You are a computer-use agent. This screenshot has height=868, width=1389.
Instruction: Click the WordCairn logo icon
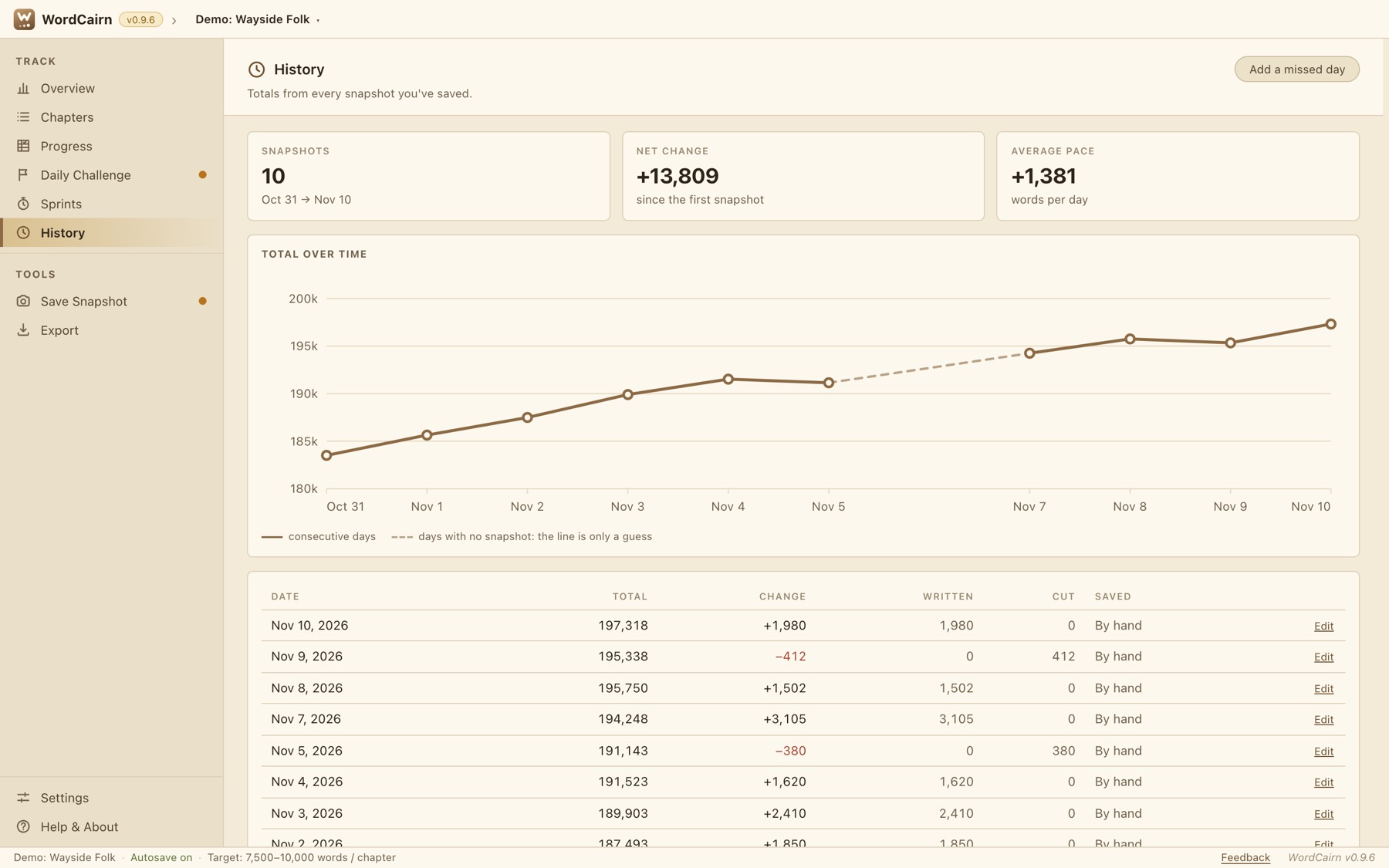coord(24,19)
